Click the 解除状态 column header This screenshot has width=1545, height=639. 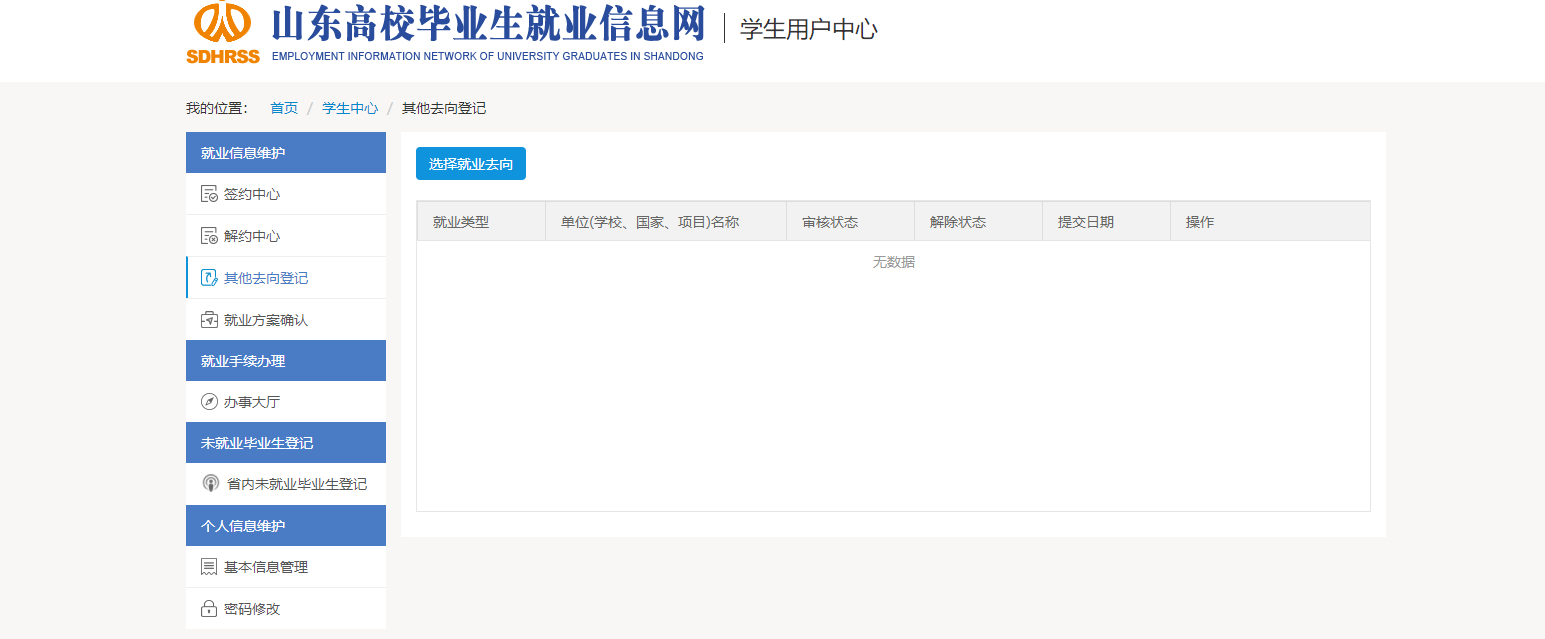tap(958, 222)
